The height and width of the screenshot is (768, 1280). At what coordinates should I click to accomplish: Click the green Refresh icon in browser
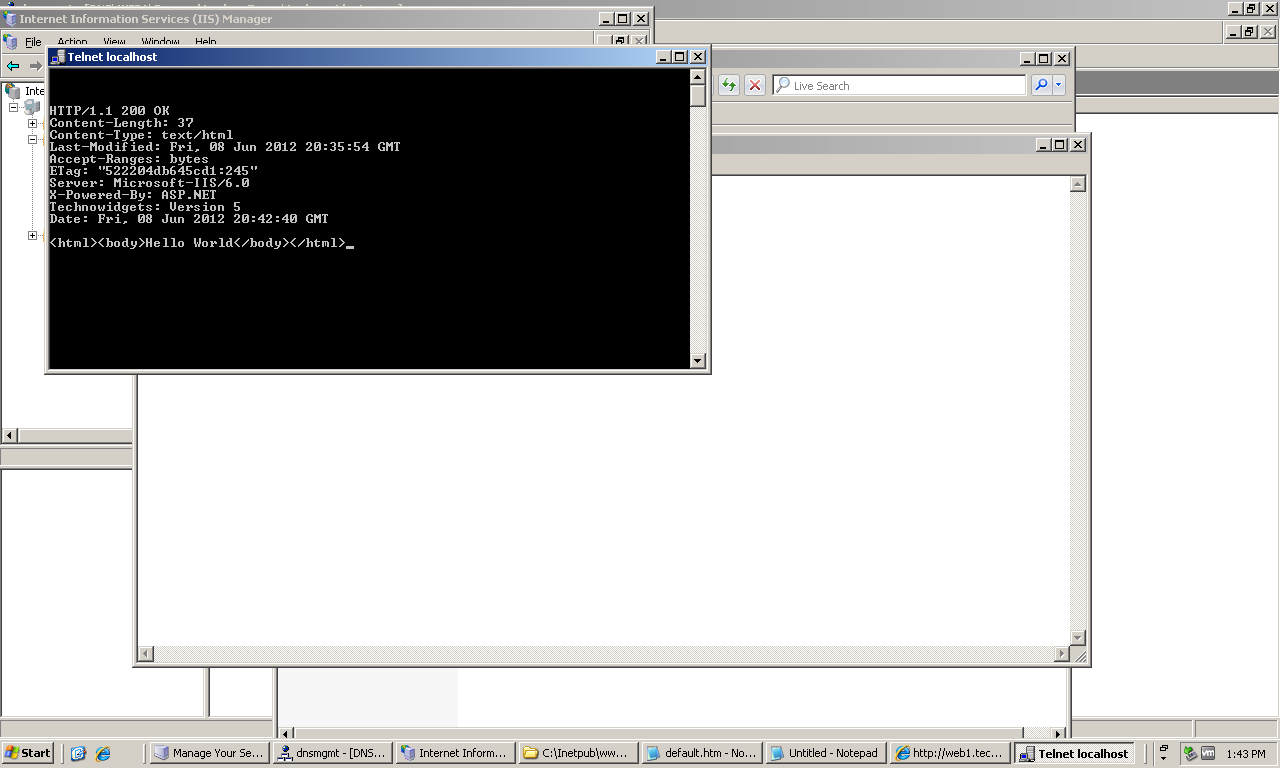tap(729, 86)
